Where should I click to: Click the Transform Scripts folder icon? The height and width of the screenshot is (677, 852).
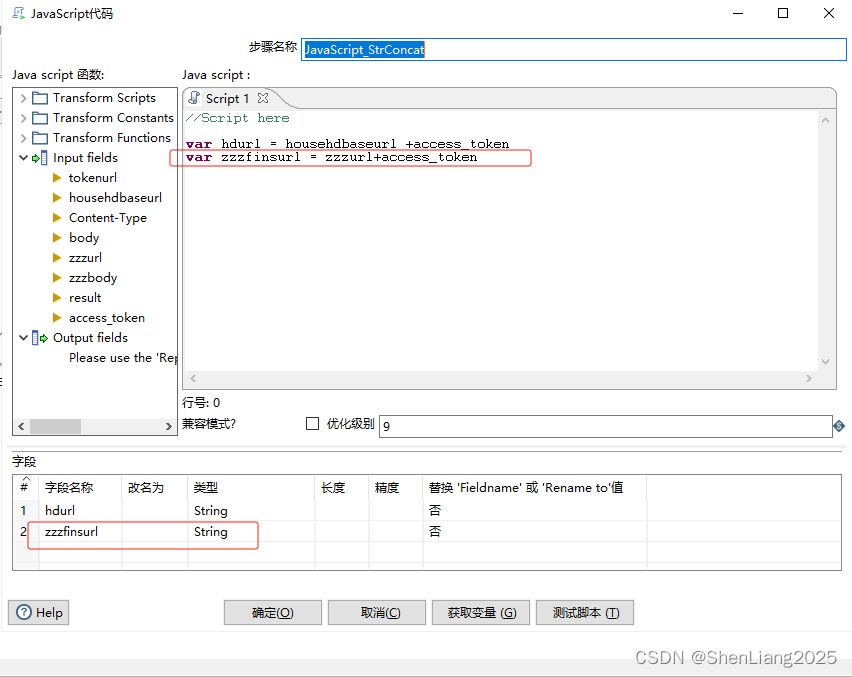tap(38, 97)
